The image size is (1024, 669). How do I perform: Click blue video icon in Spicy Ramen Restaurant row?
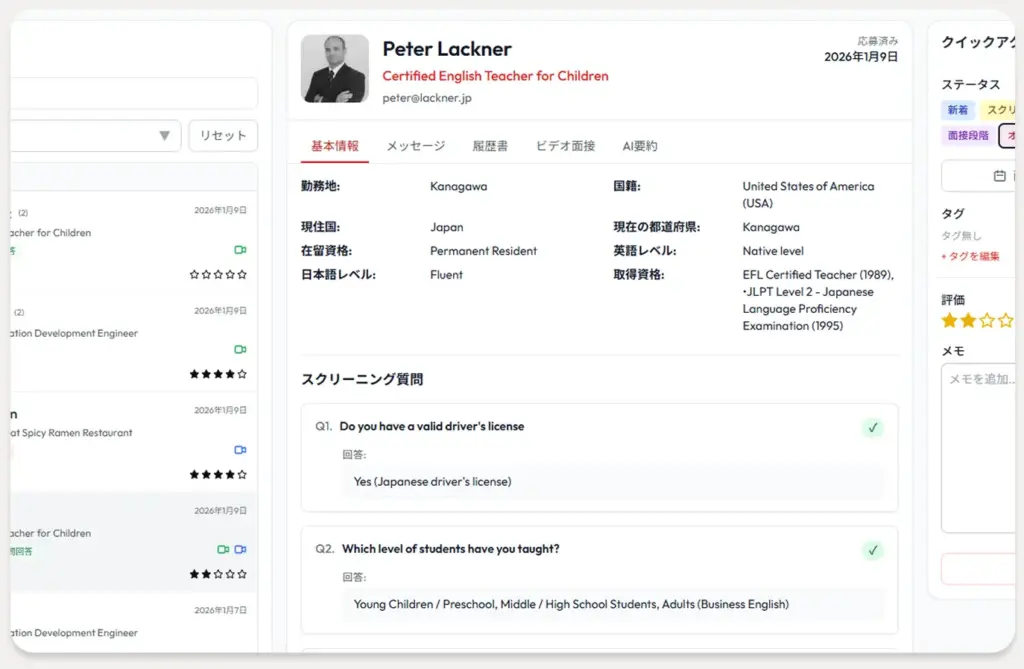click(240, 449)
